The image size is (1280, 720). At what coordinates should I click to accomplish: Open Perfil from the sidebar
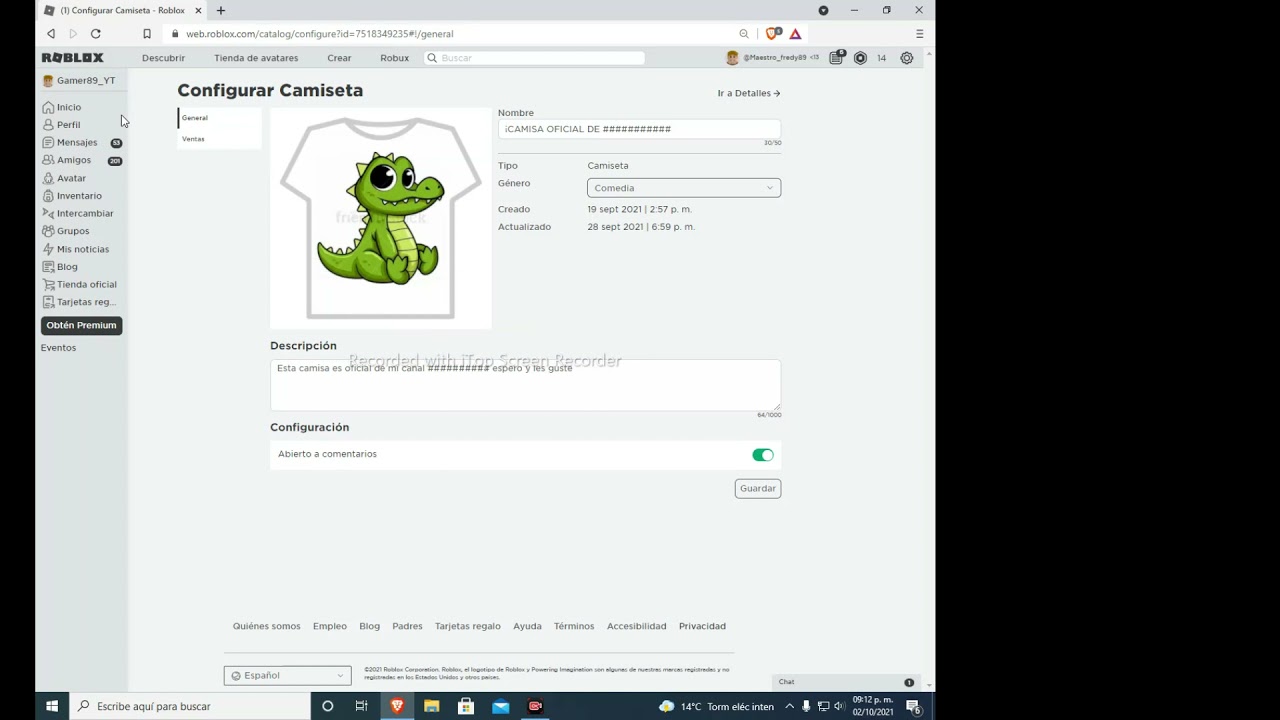coord(68,125)
